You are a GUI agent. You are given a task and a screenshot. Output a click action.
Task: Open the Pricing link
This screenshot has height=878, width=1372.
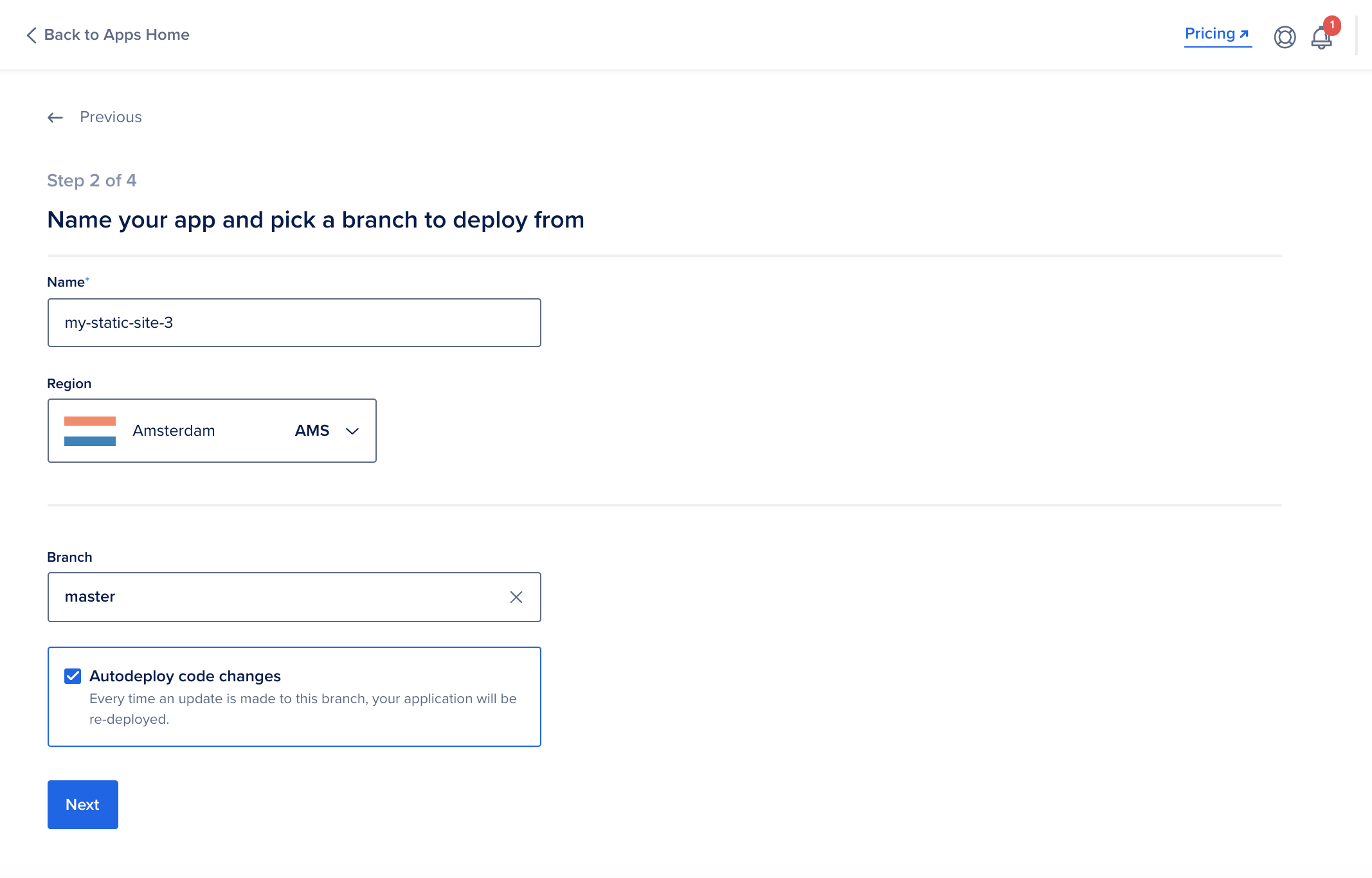pyautogui.click(x=1209, y=34)
